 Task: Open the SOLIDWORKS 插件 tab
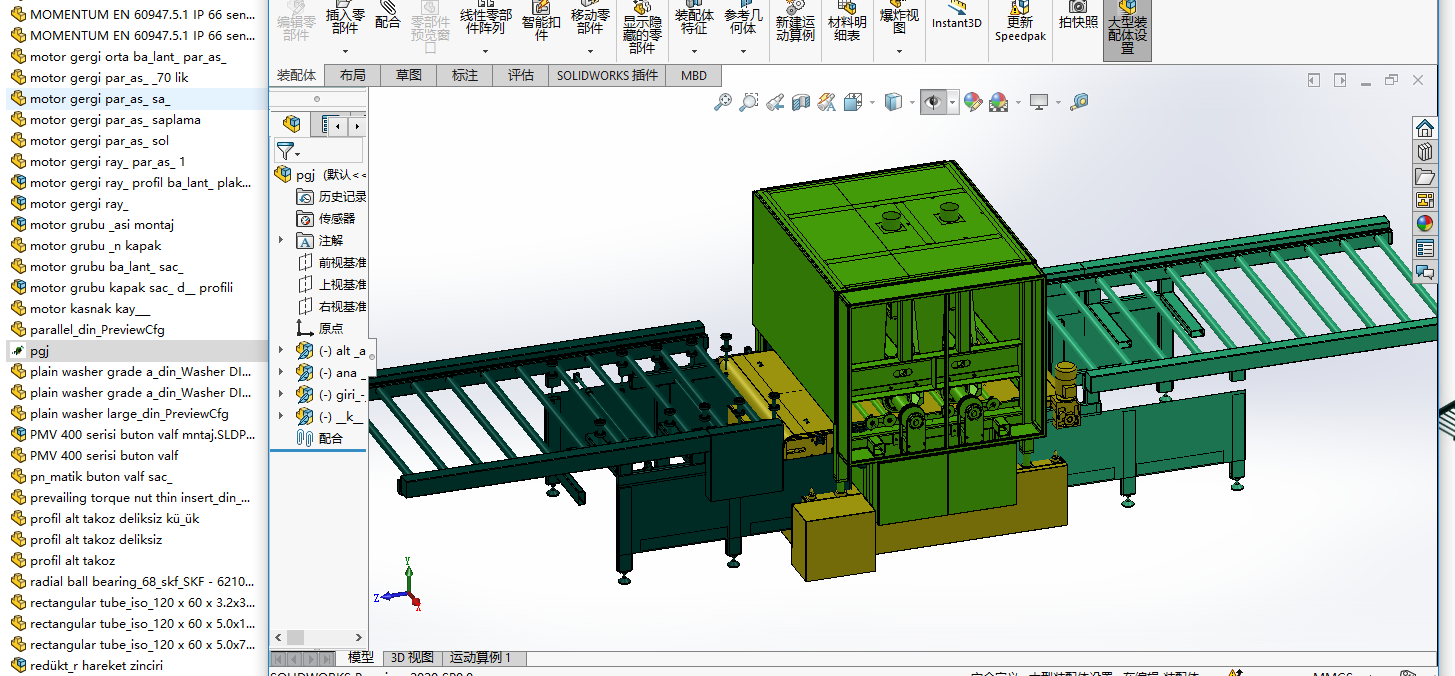click(x=607, y=75)
